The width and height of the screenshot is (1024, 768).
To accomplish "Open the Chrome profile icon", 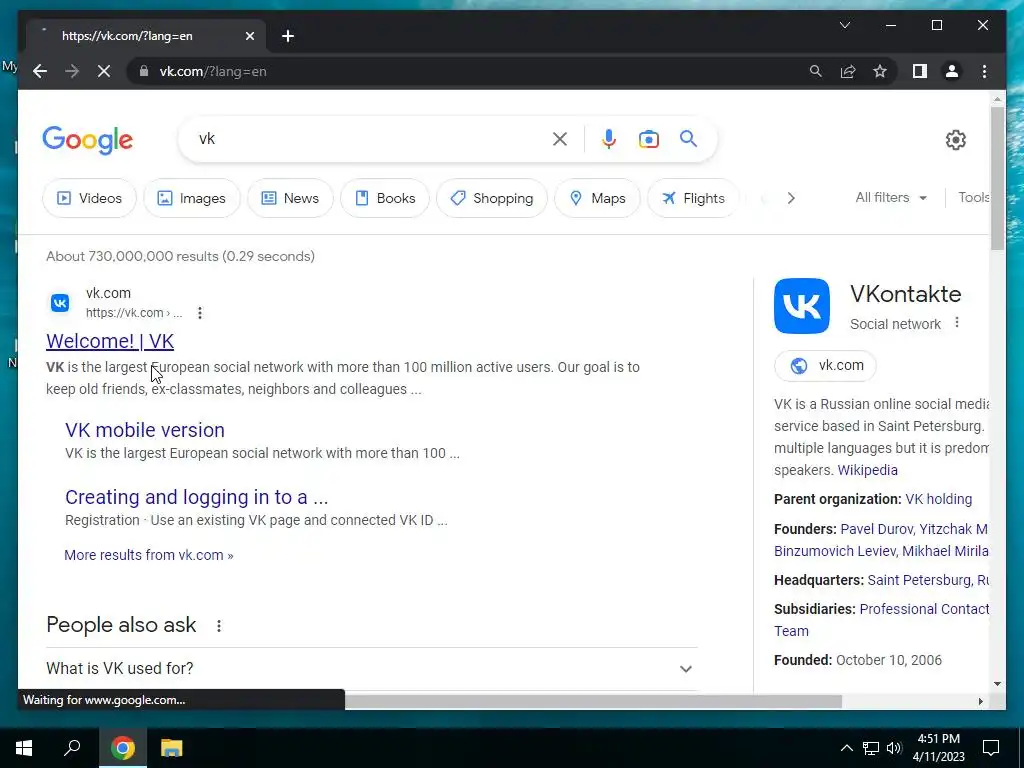I will point(952,71).
